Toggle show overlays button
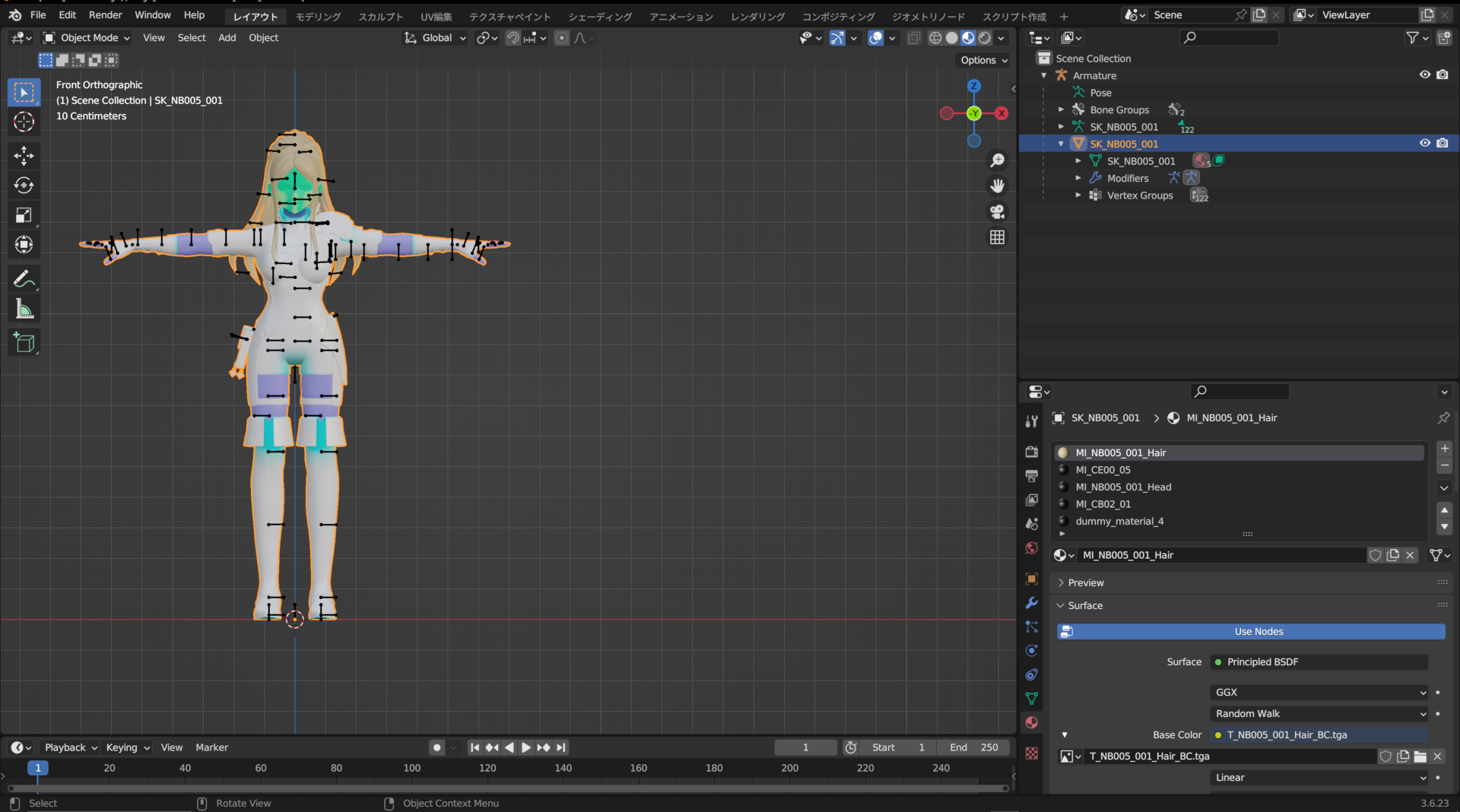 875,38
